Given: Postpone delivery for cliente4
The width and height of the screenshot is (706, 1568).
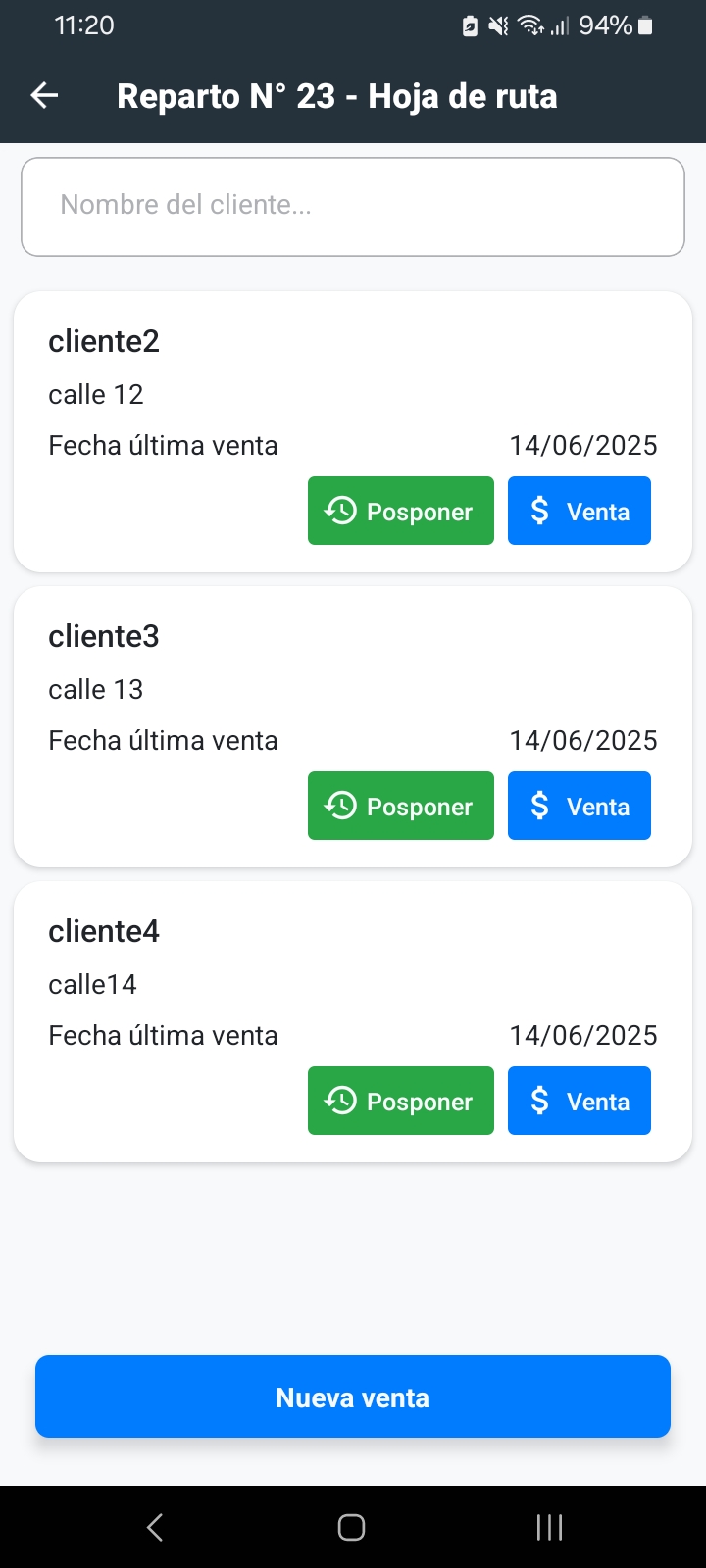Looking at the screenshot, I should coord(401,1101).
